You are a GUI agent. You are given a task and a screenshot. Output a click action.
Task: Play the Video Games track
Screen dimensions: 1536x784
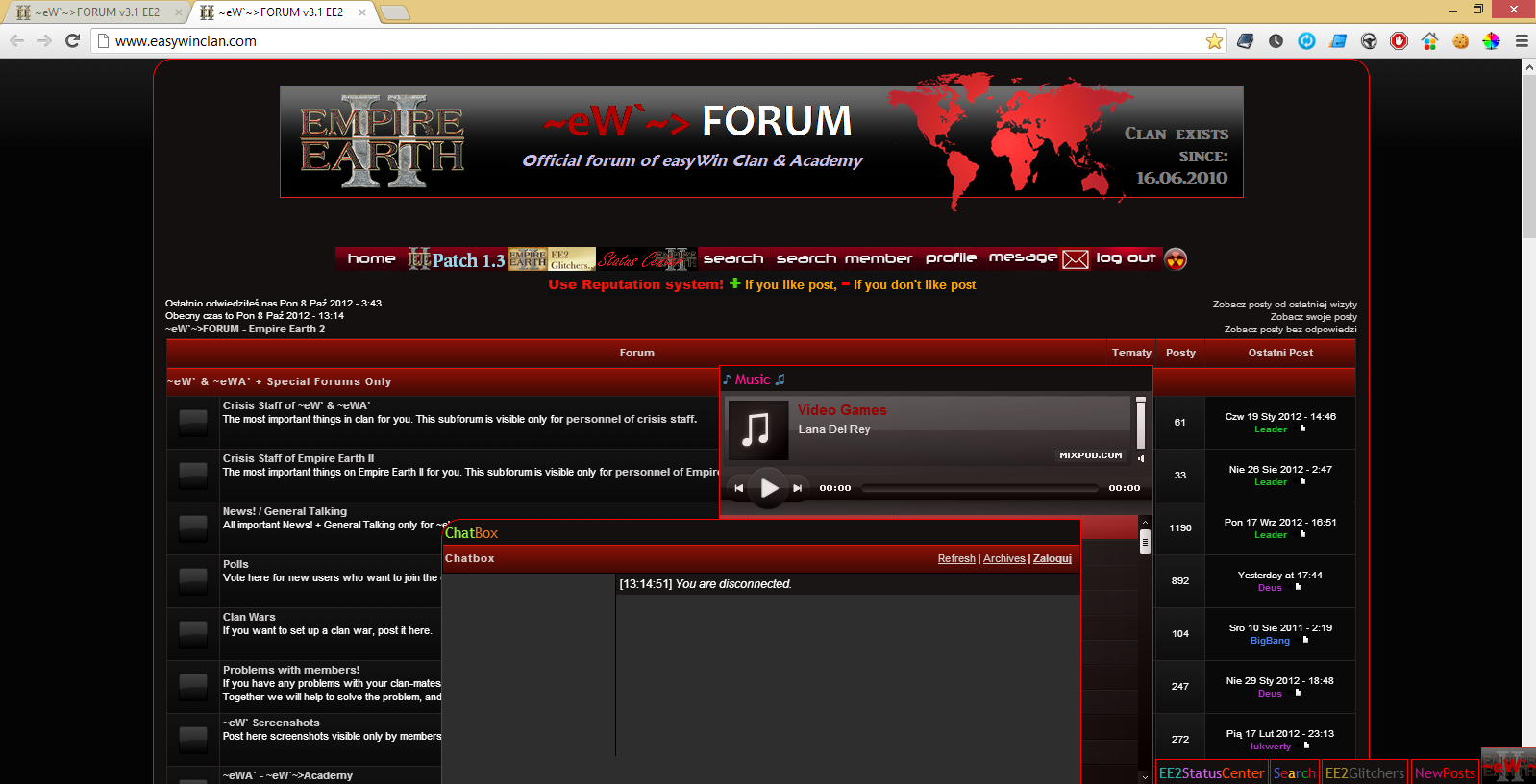(769, 488)
